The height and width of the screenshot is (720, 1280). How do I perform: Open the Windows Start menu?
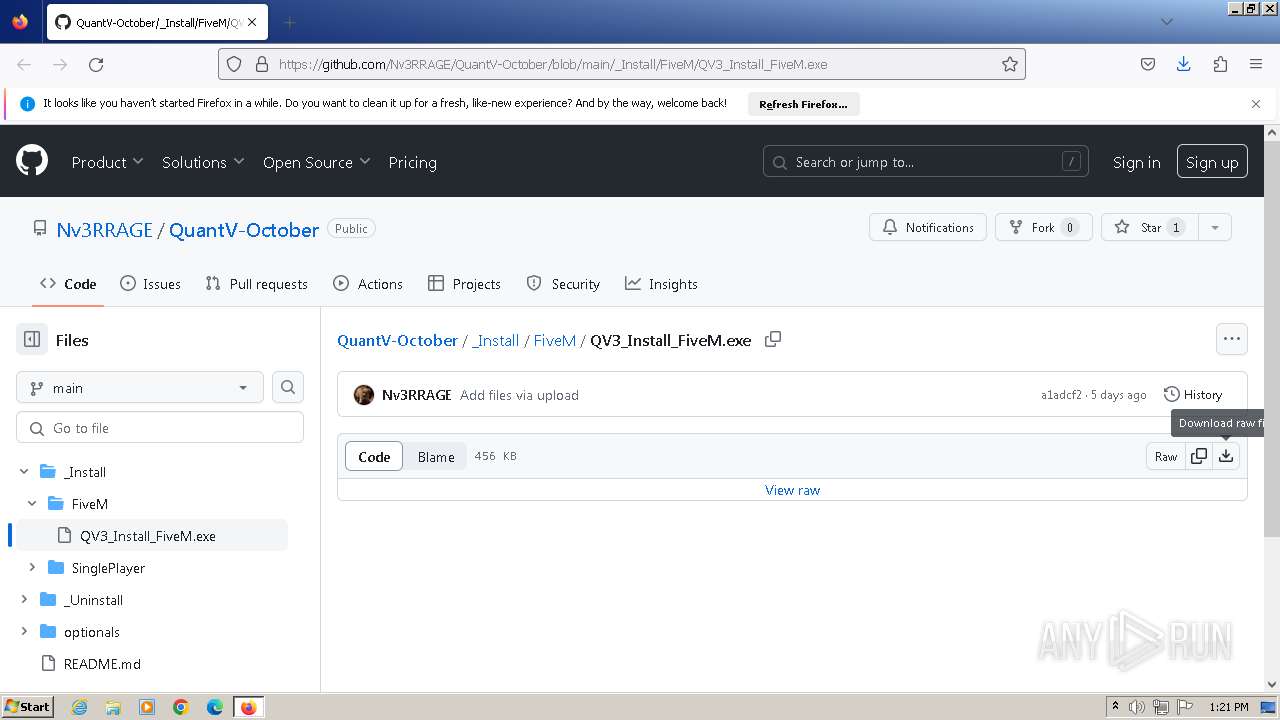(28, 707)
